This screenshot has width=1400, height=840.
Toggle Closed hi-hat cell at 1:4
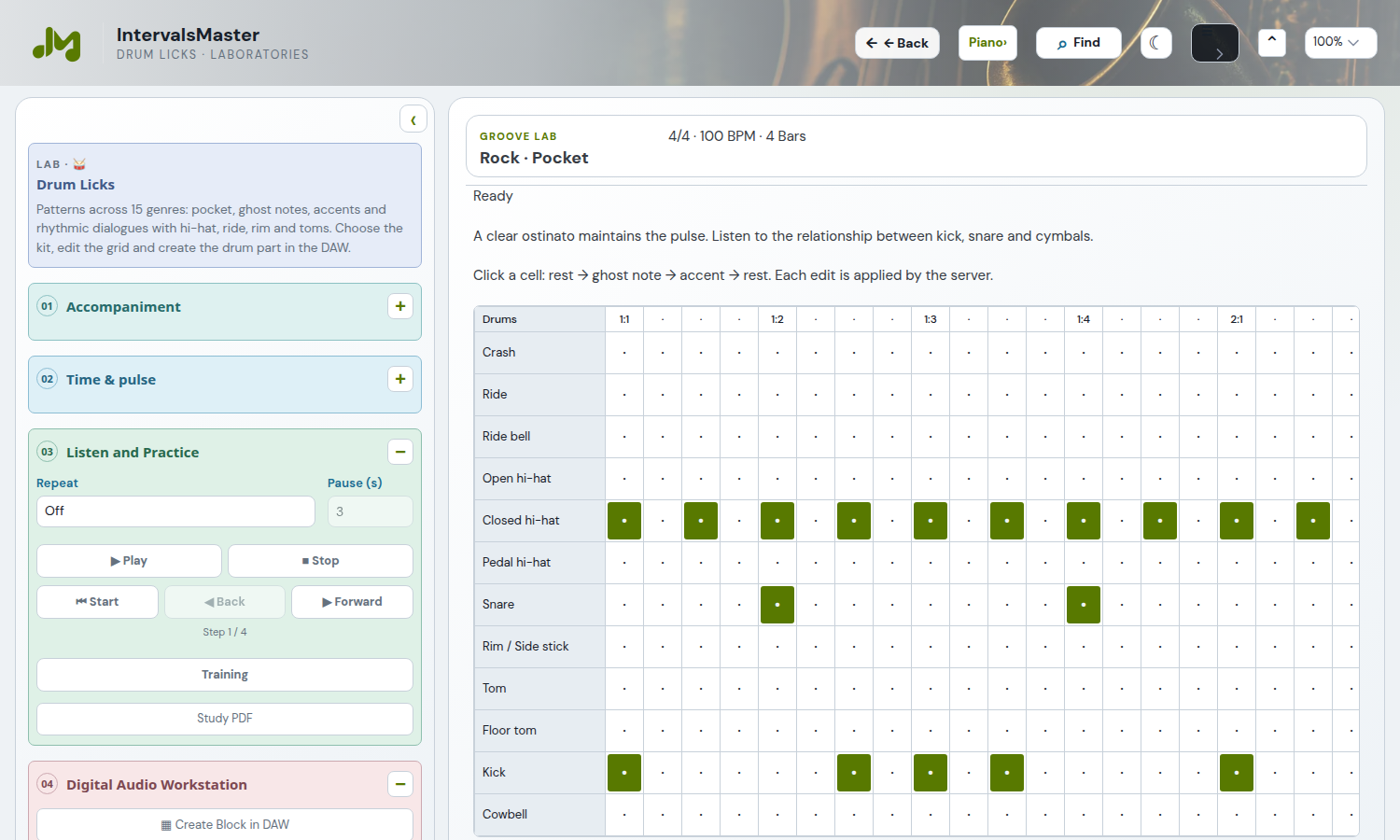(x=1084, y=521)
